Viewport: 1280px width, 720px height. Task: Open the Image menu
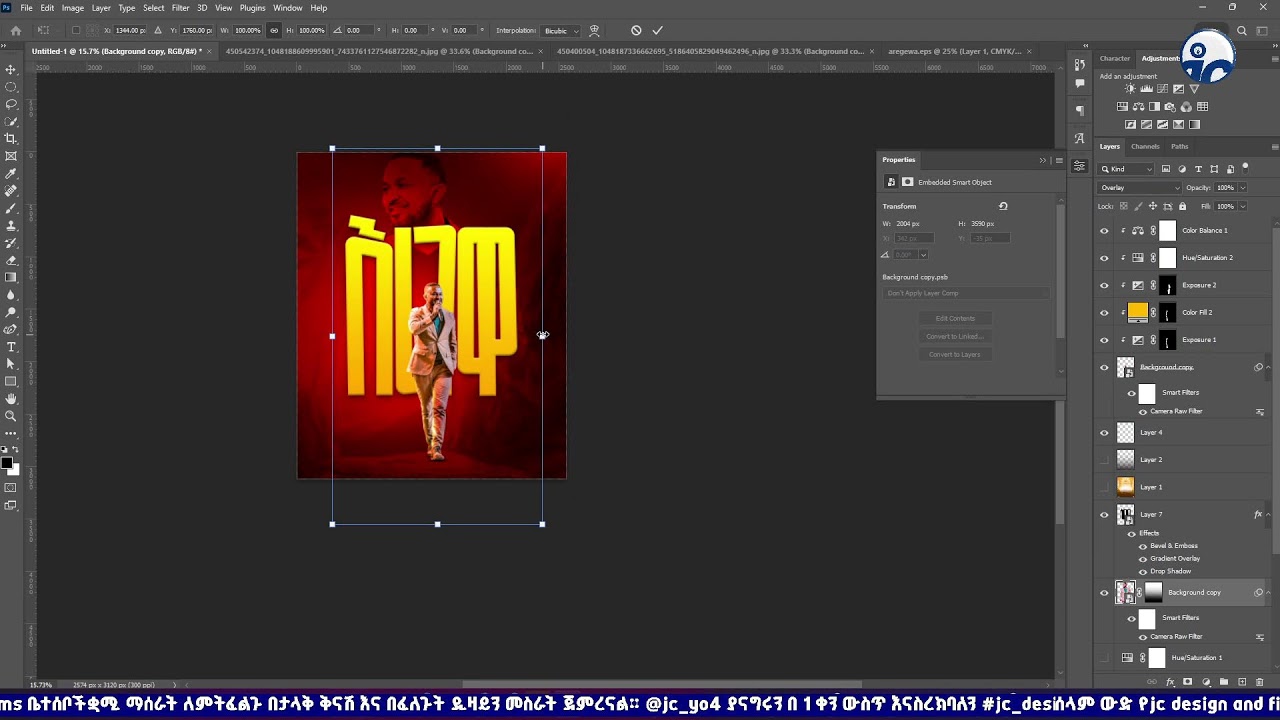point(73,8)
